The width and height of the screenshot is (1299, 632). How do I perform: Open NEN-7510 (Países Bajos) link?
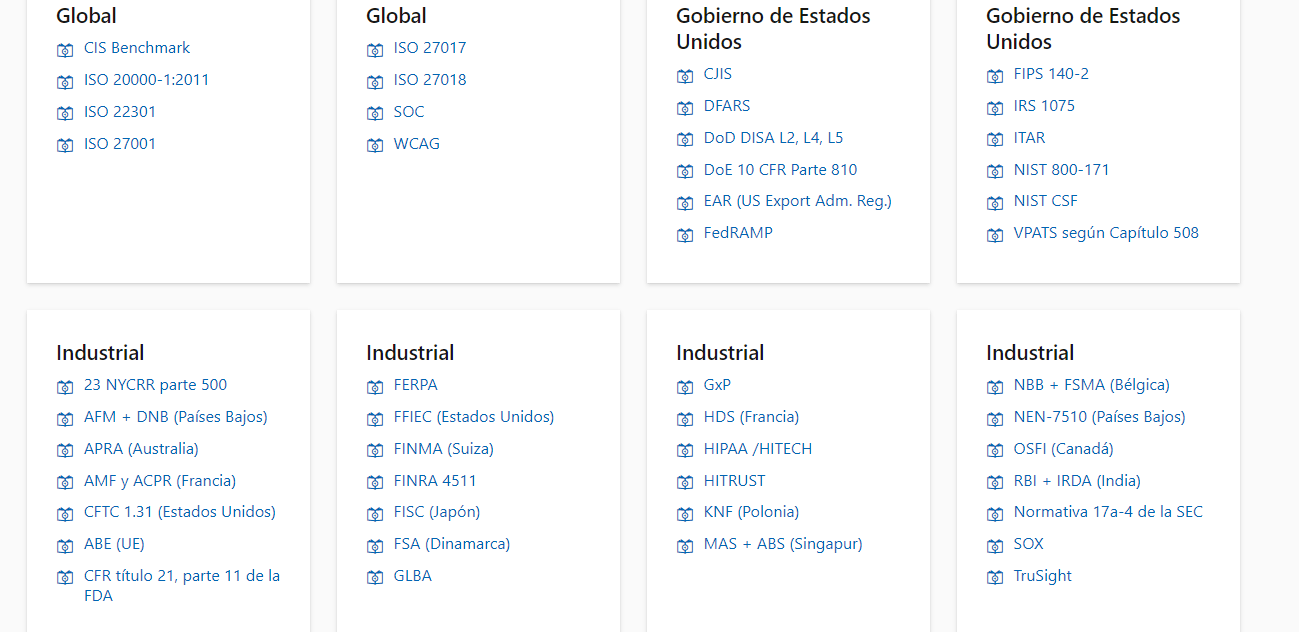click(x=1100, y=417)
